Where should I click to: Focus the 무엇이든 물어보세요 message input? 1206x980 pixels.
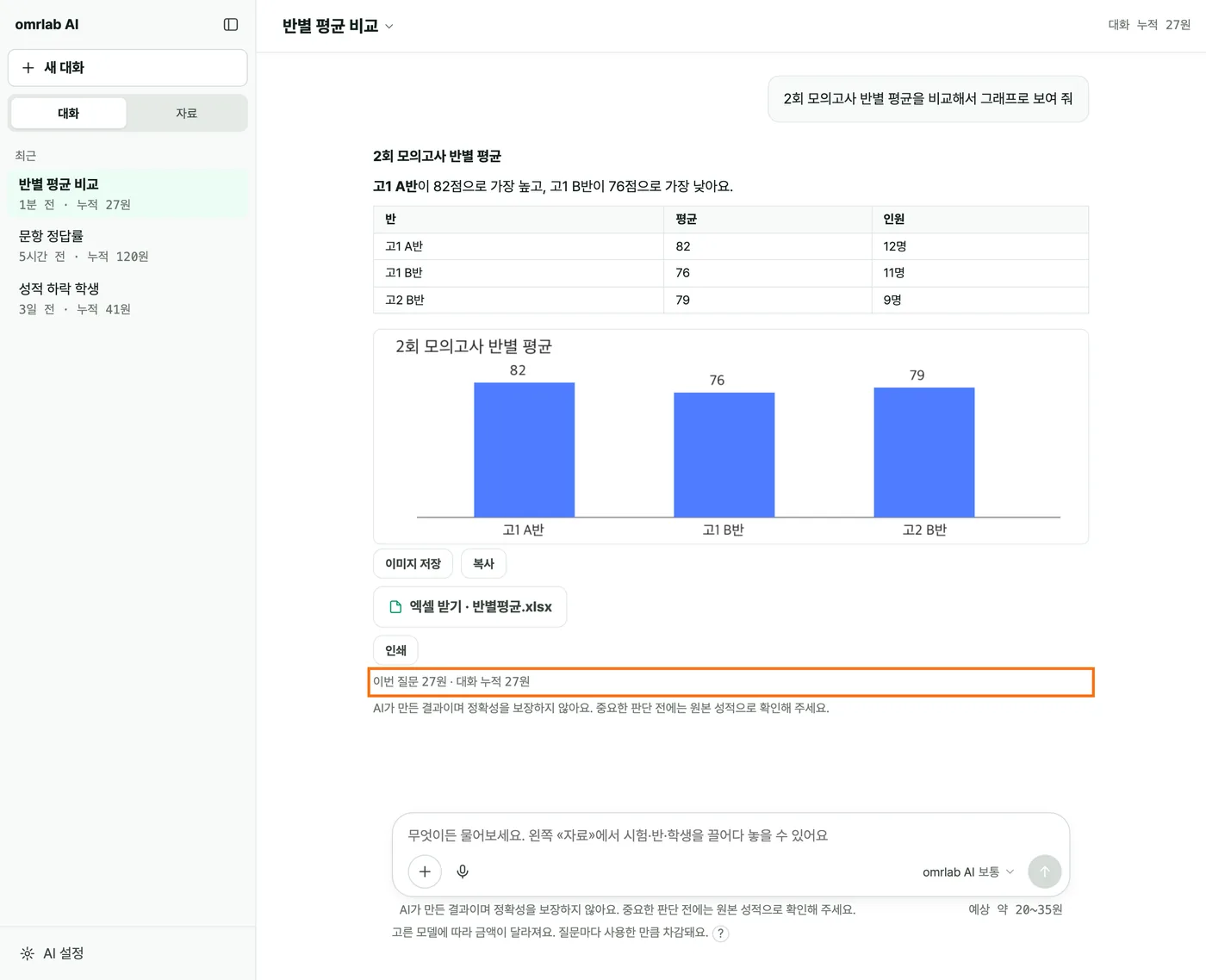730,835
